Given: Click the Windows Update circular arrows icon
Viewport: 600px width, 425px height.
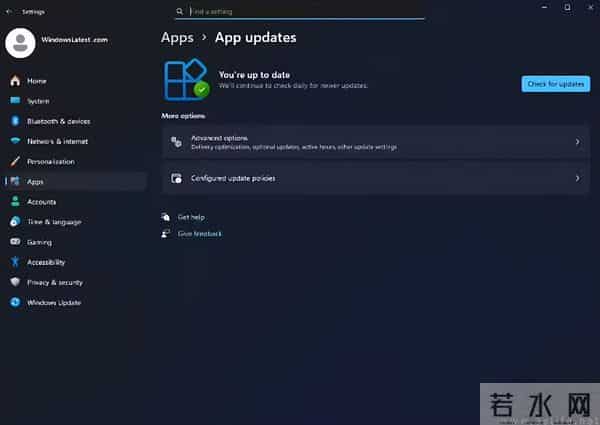Looking at the screenshot, I should click(15, 302).
